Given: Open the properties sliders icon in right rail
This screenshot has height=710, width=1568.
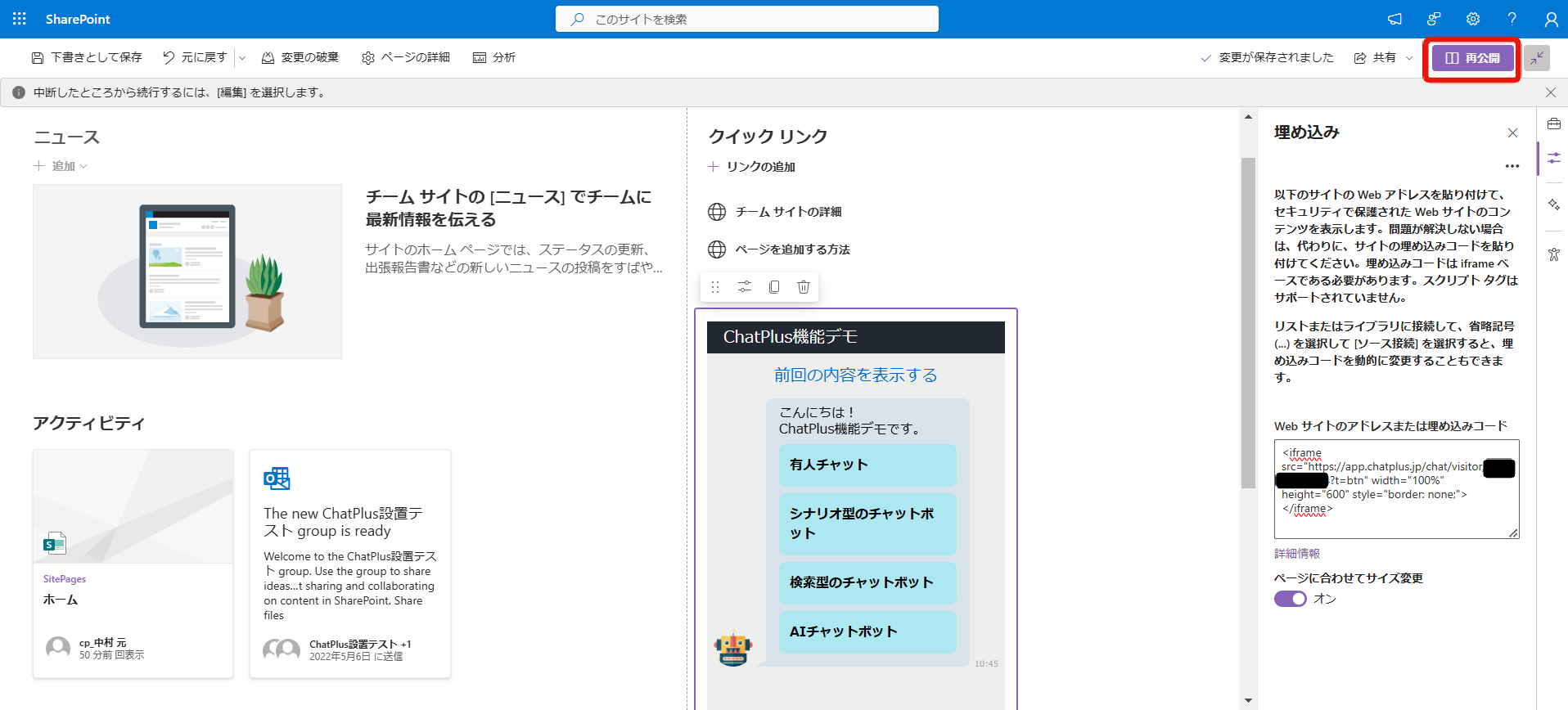Looking at the screenshot, I should click(1553, 158).
